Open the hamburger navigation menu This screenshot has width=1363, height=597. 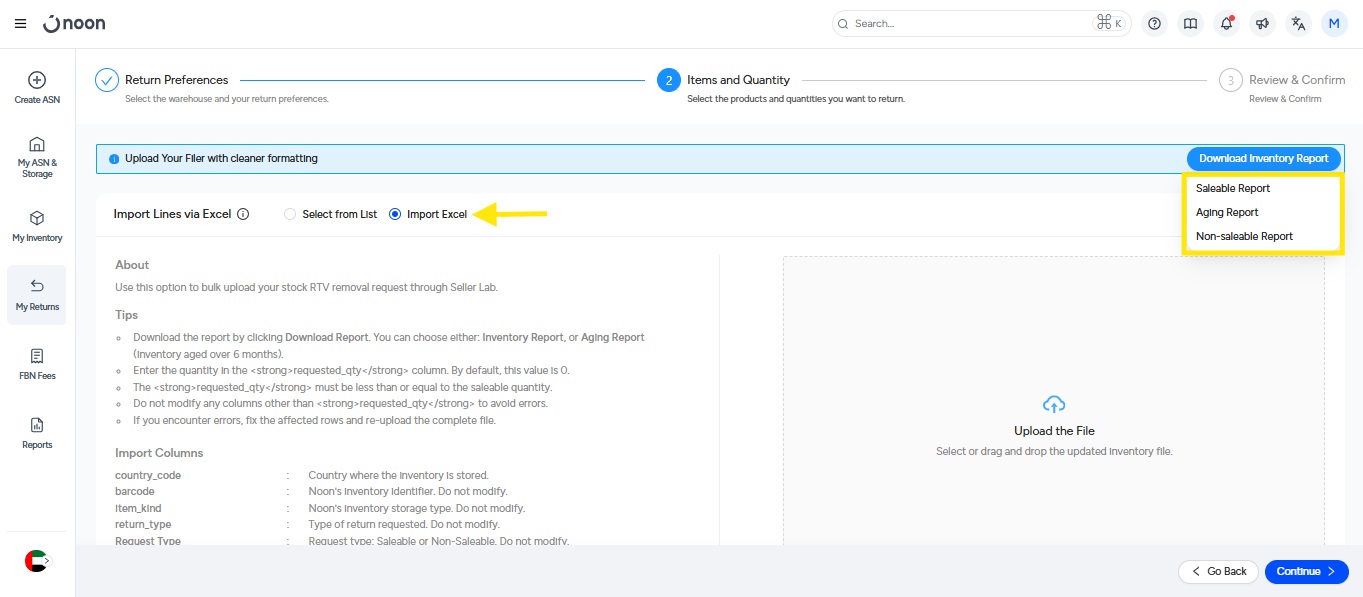point(20,23)
